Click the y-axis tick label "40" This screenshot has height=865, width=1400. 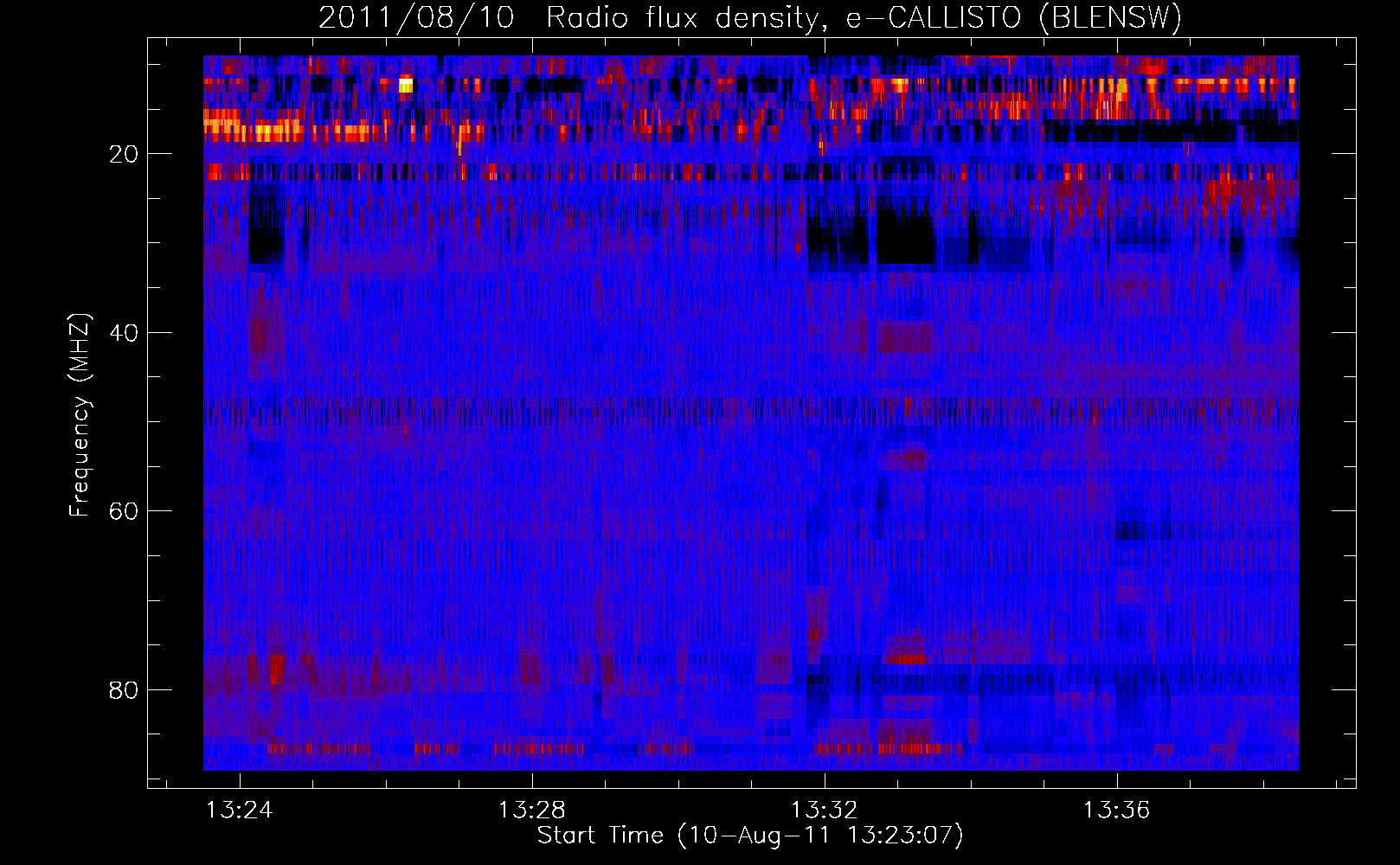[125, 333]
